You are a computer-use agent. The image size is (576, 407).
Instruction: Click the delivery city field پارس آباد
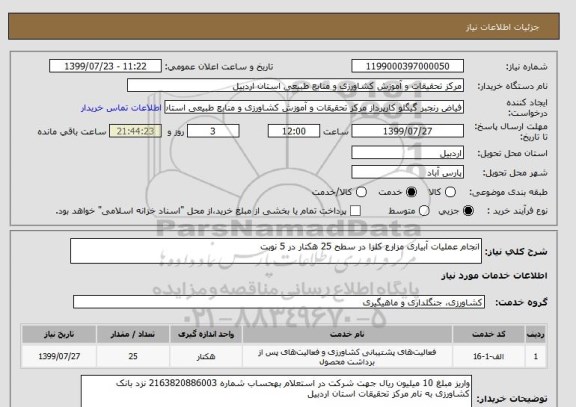click(407, 172)
